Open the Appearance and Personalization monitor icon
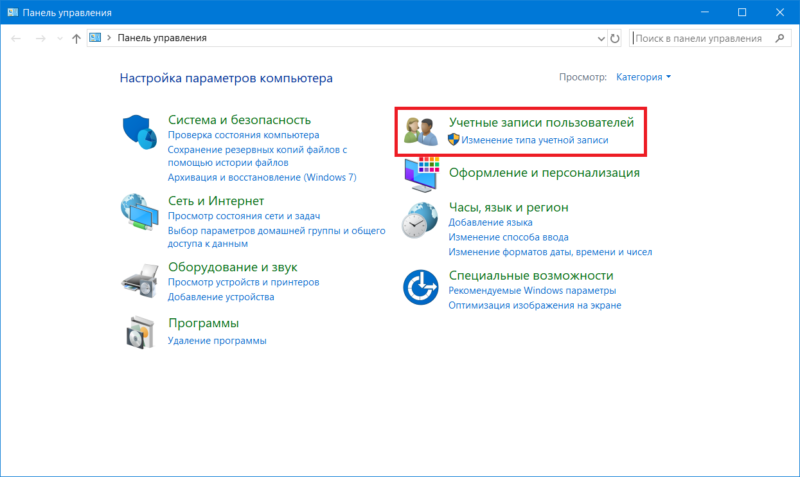 point(421,174)
